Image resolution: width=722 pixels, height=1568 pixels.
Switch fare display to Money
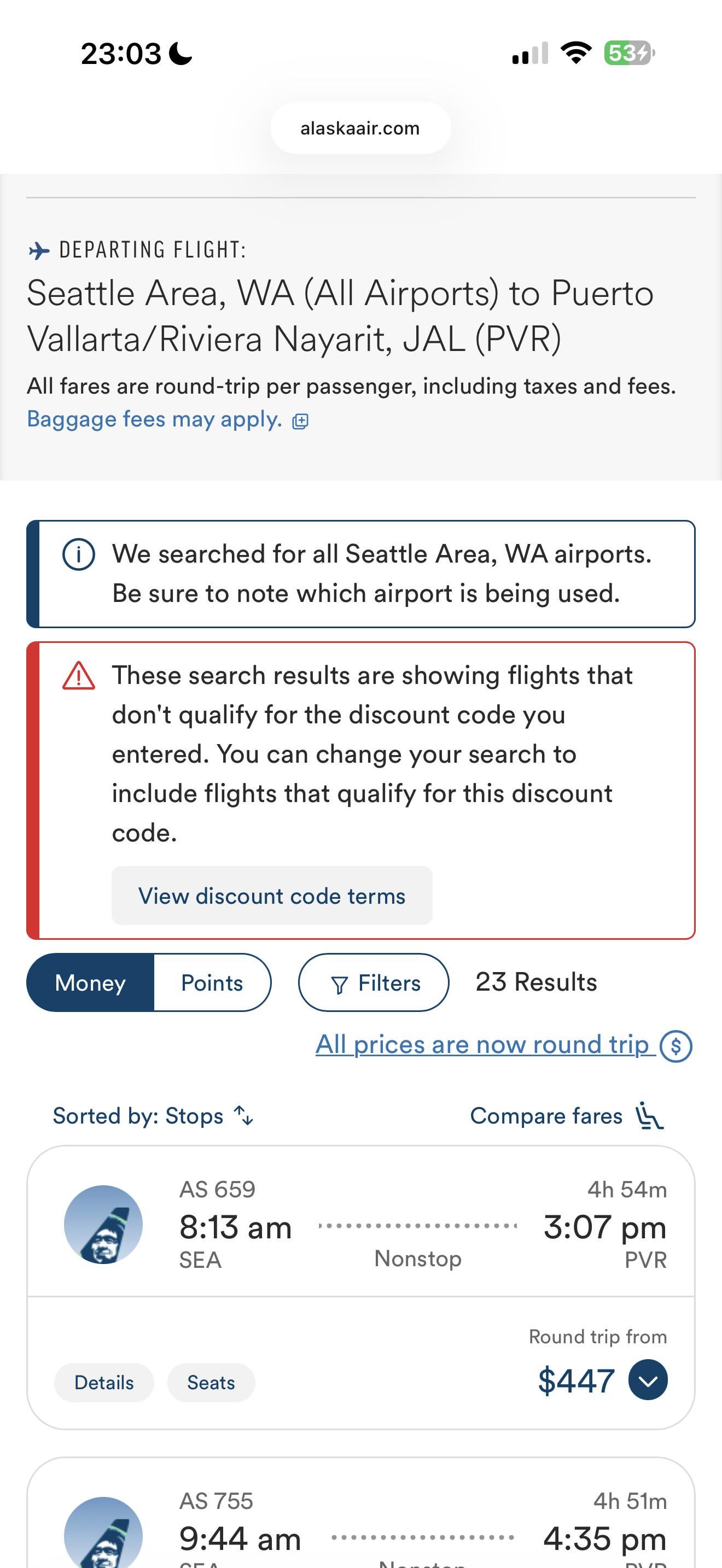point(90,982)
